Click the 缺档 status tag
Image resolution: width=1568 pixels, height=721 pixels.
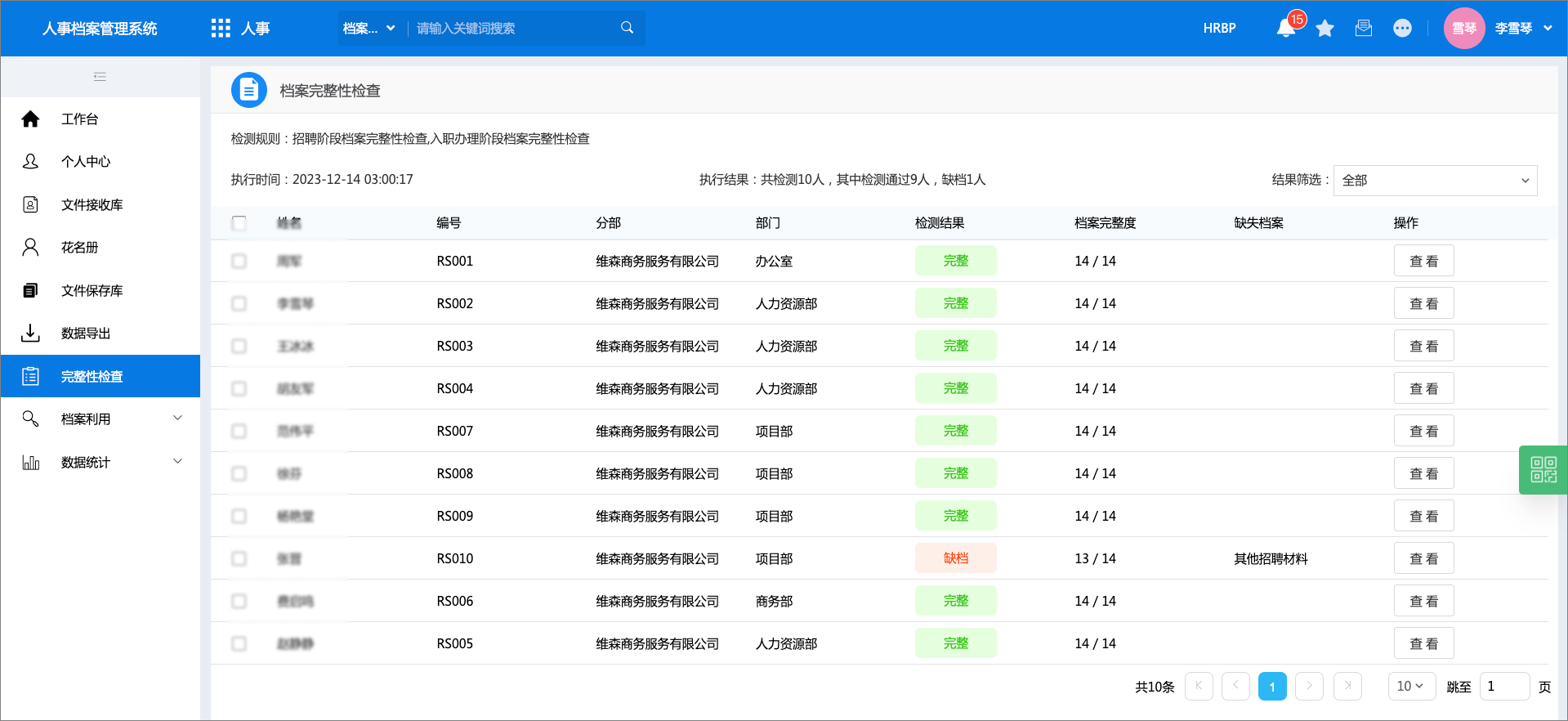pos(955,558)
